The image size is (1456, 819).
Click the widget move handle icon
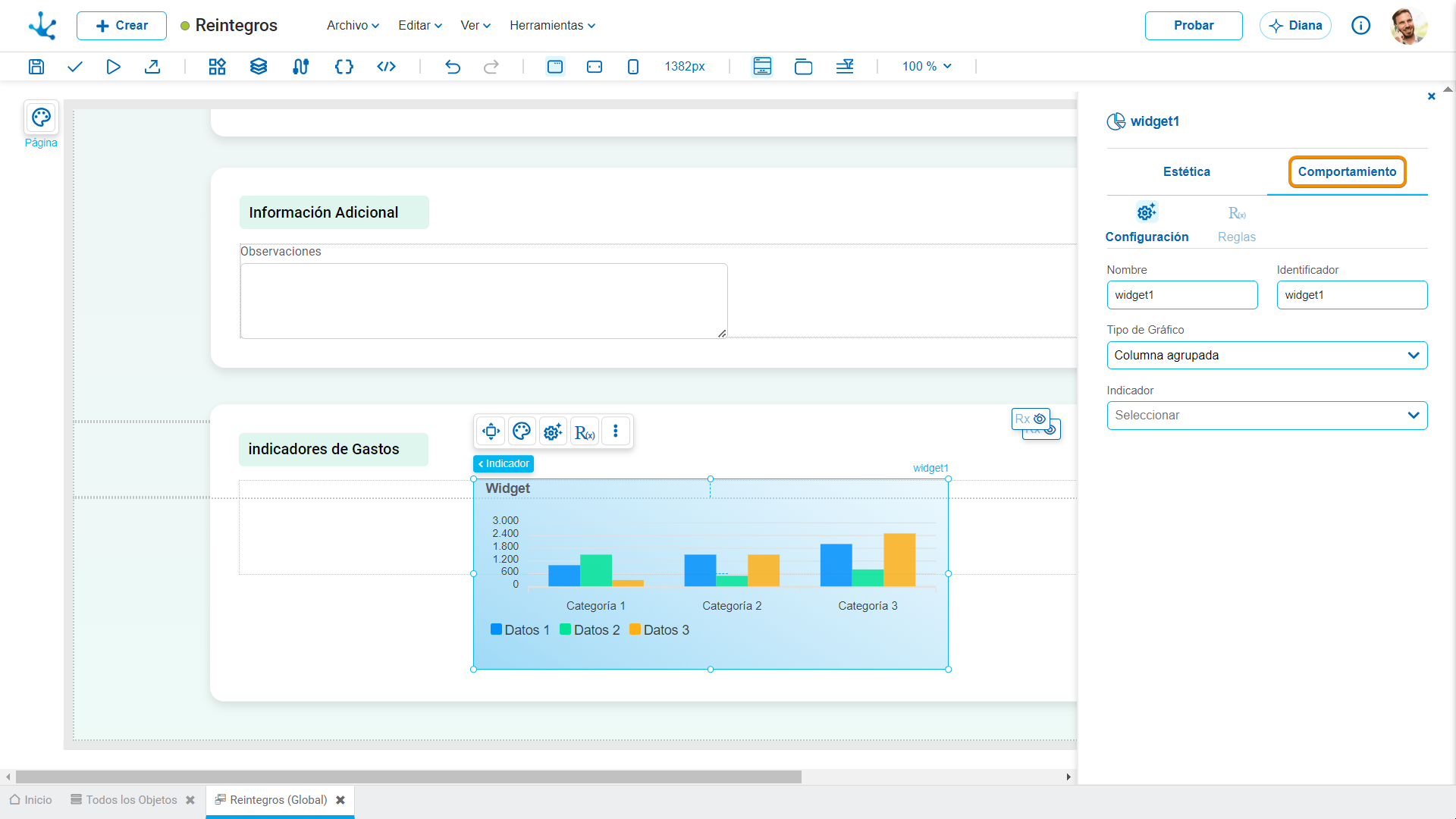[x=491, y=431]
